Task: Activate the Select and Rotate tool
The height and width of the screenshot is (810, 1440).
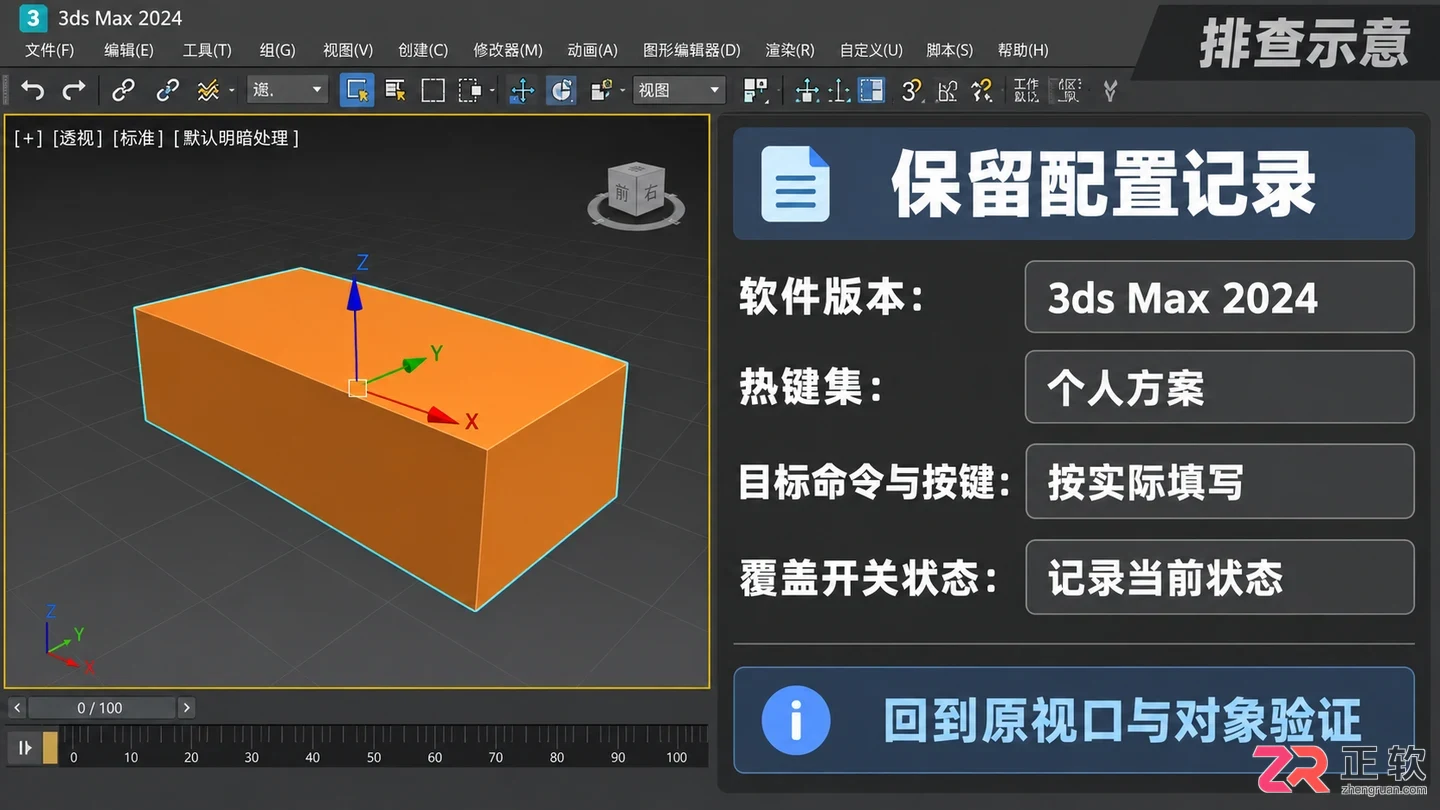Action: [x=561, y=91]
